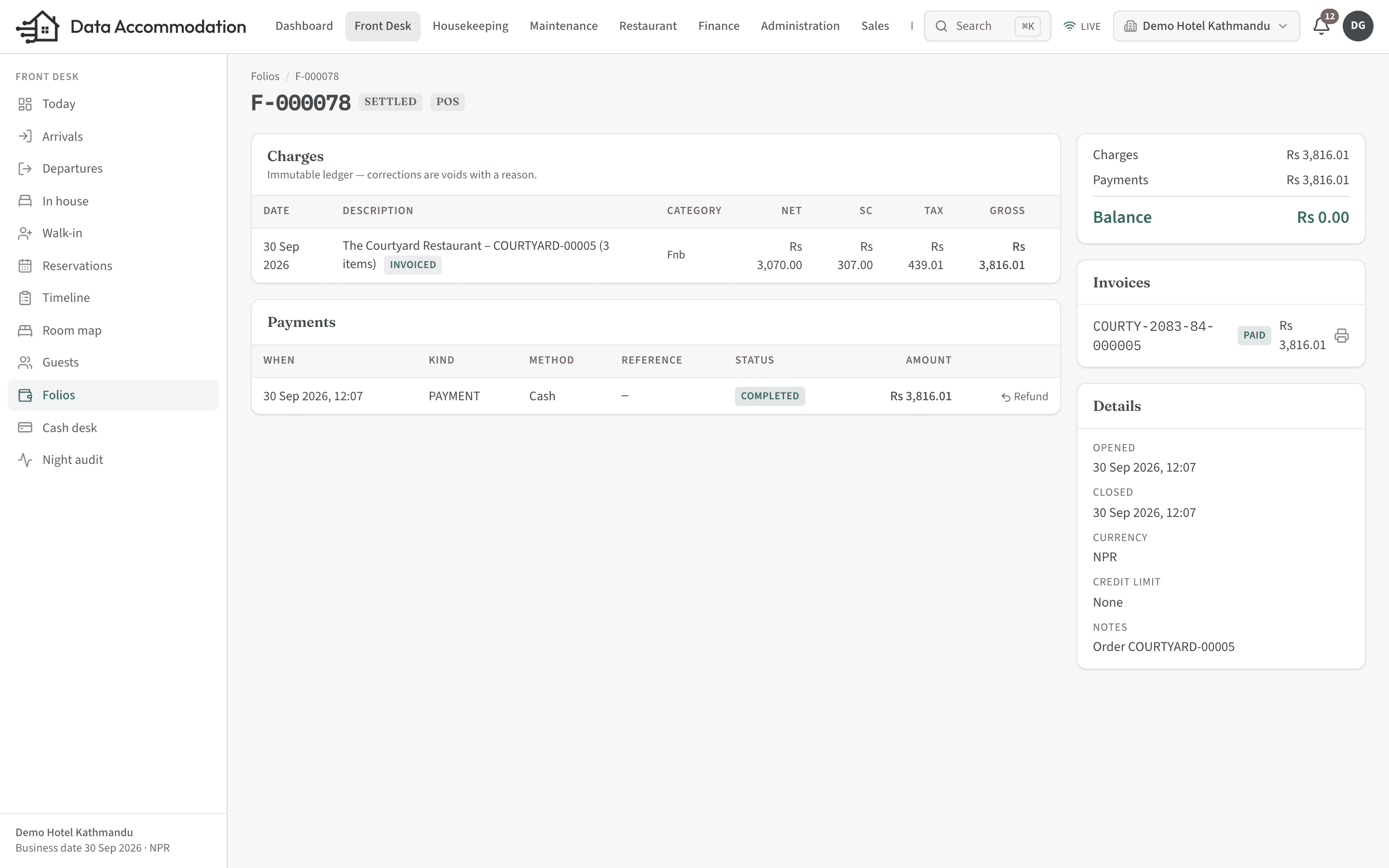Click the Guests people icon
This screenshot has width=1389, height=868.
(x=25, y=362)
